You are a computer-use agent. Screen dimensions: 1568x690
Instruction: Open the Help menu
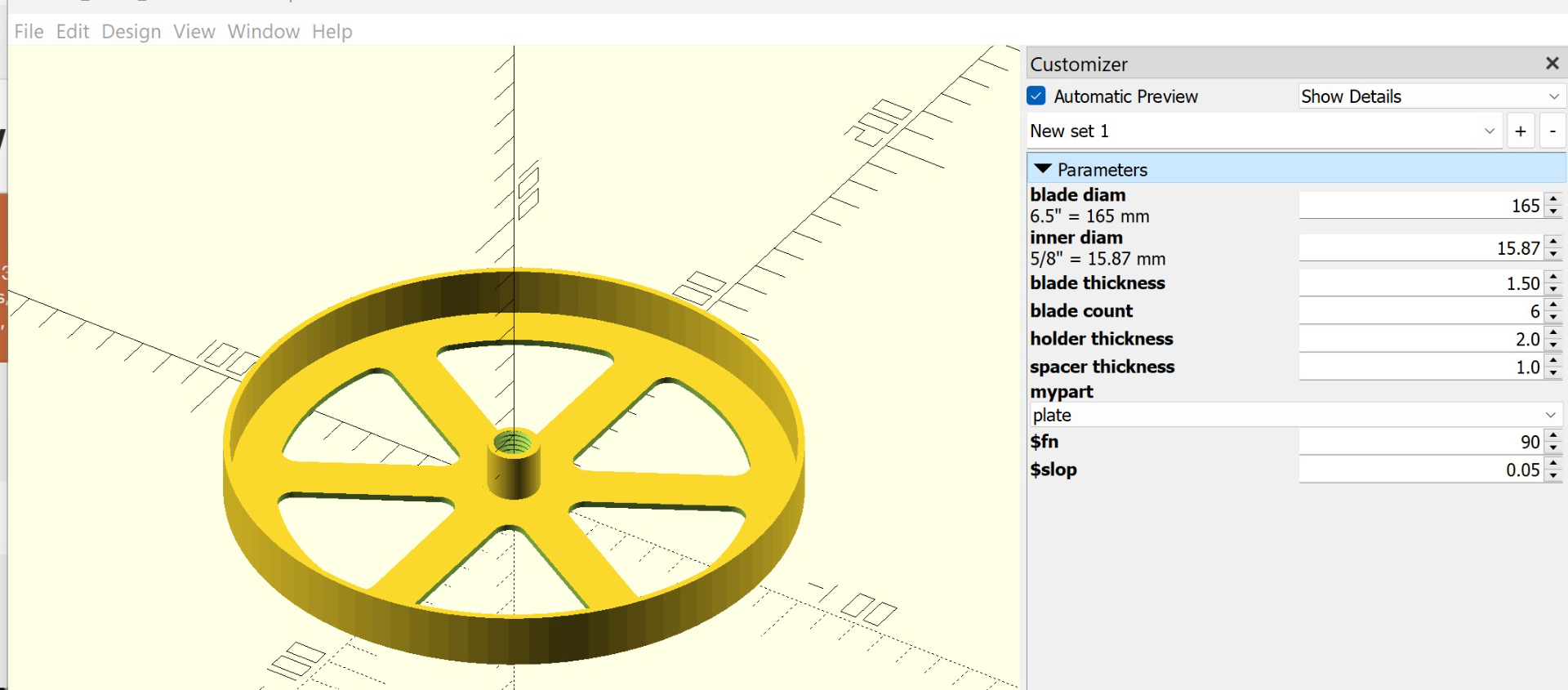pyautogui.click(x=332, y=32)
